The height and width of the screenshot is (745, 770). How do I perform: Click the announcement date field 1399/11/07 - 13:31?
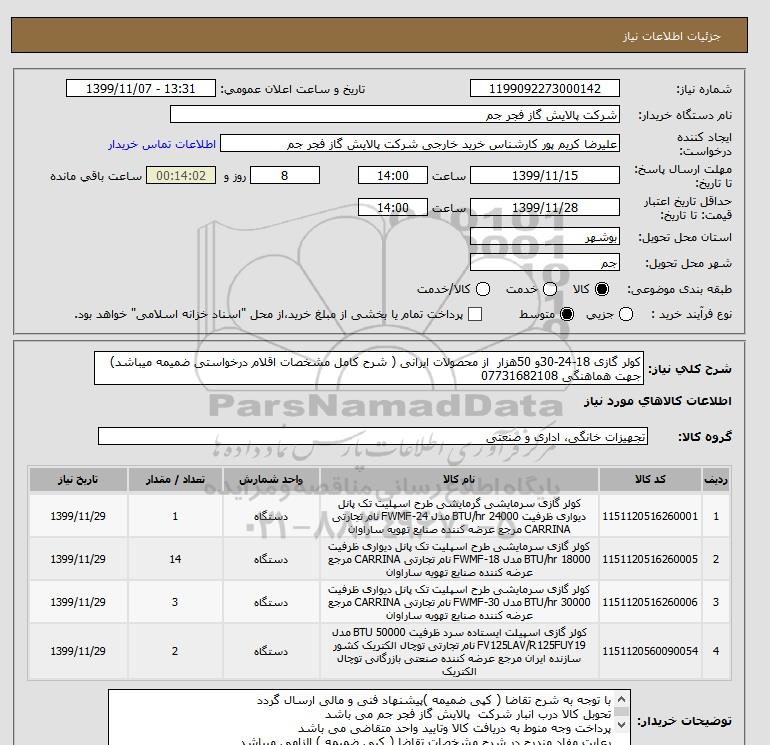tap(140, 88)
